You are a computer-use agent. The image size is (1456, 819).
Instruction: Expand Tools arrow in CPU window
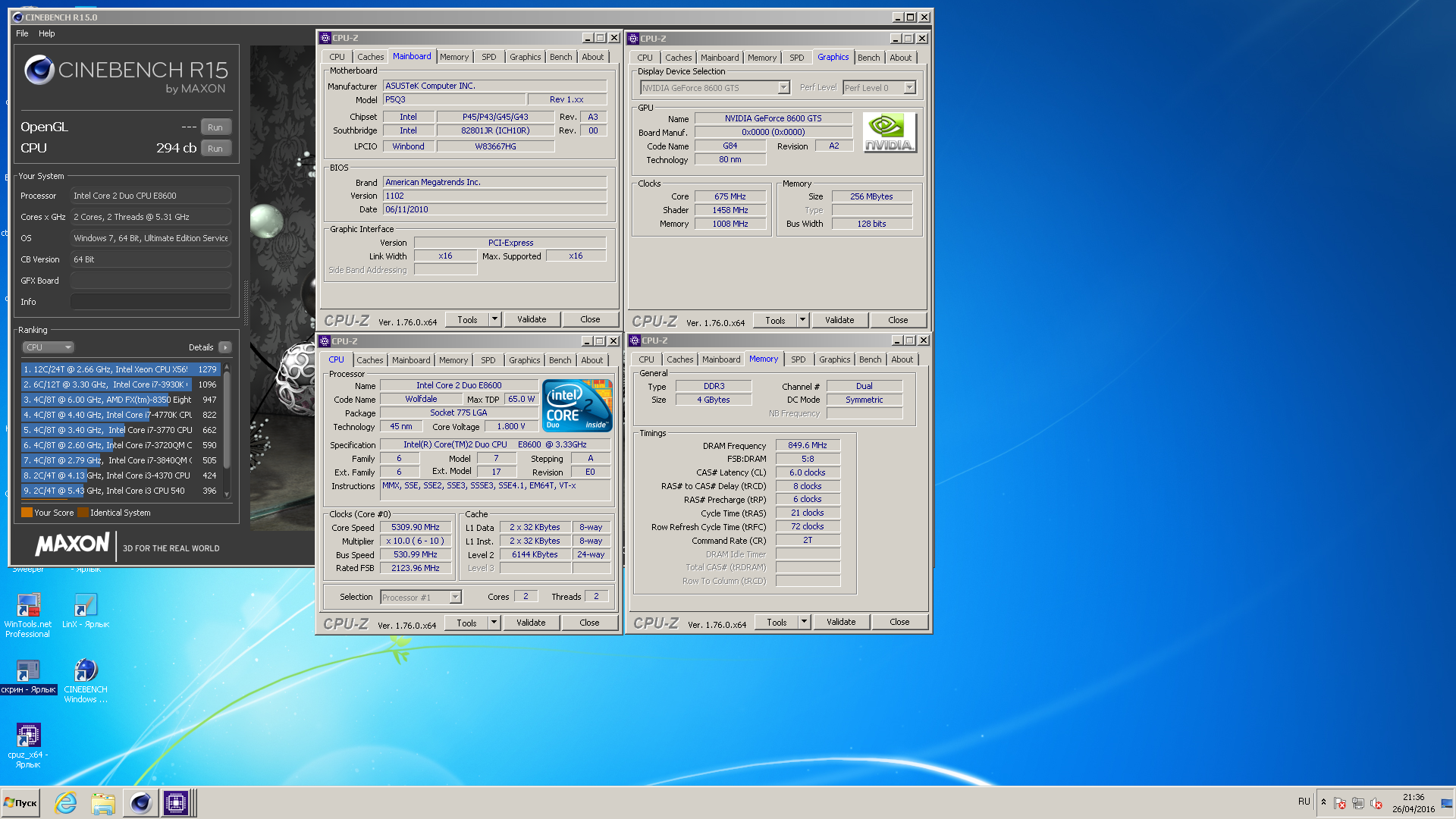(494, 623)
